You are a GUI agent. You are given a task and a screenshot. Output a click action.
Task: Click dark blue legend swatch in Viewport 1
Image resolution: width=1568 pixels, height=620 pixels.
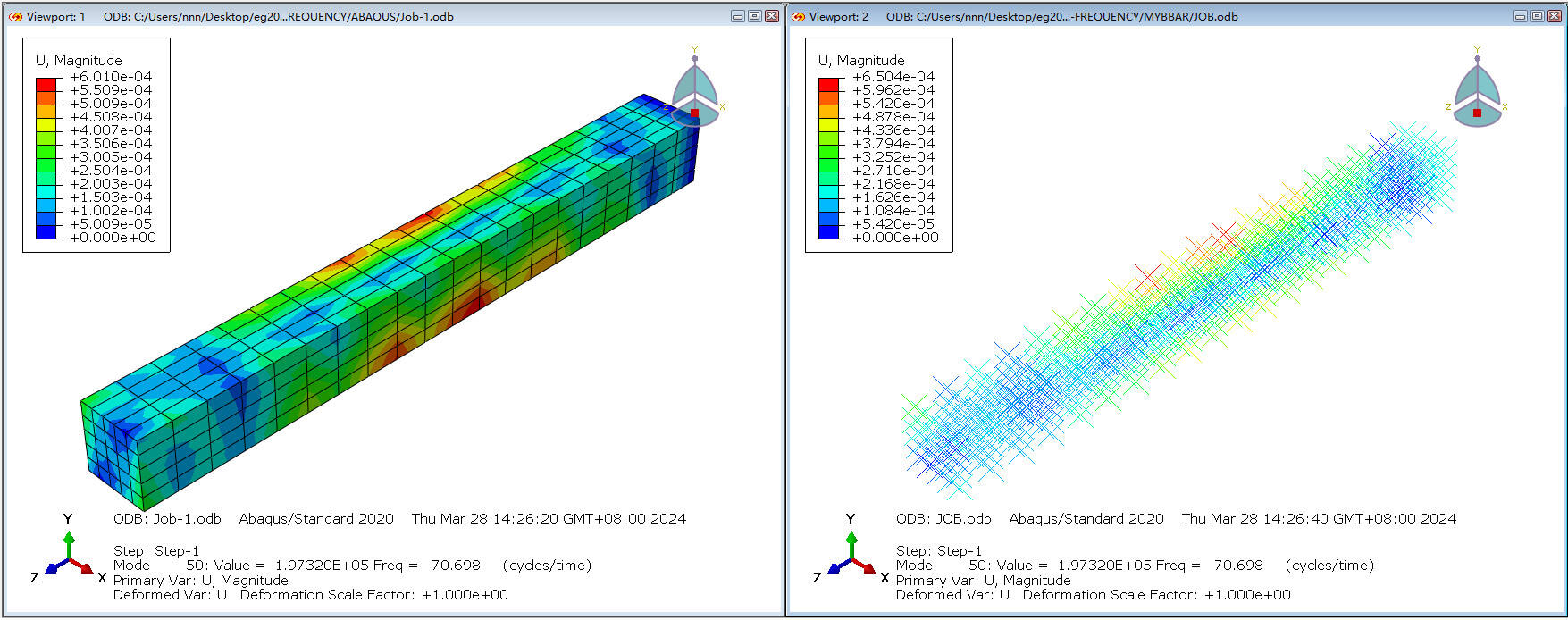46,231
